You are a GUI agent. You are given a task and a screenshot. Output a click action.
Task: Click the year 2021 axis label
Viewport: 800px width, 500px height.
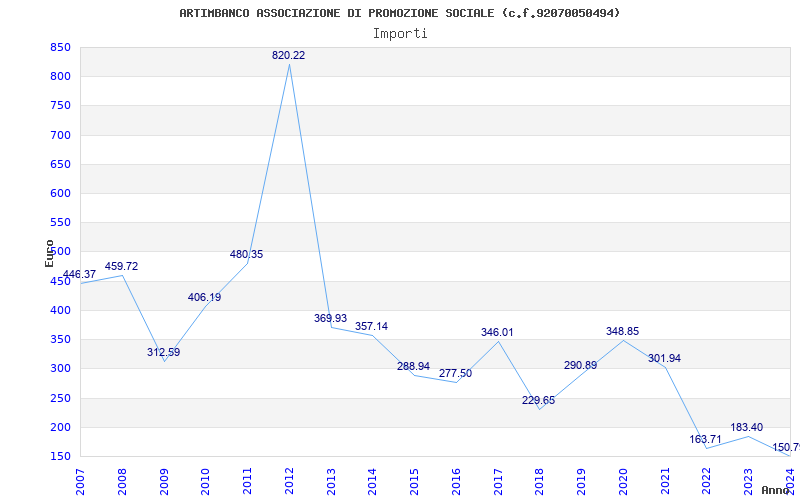click(665, 482)
